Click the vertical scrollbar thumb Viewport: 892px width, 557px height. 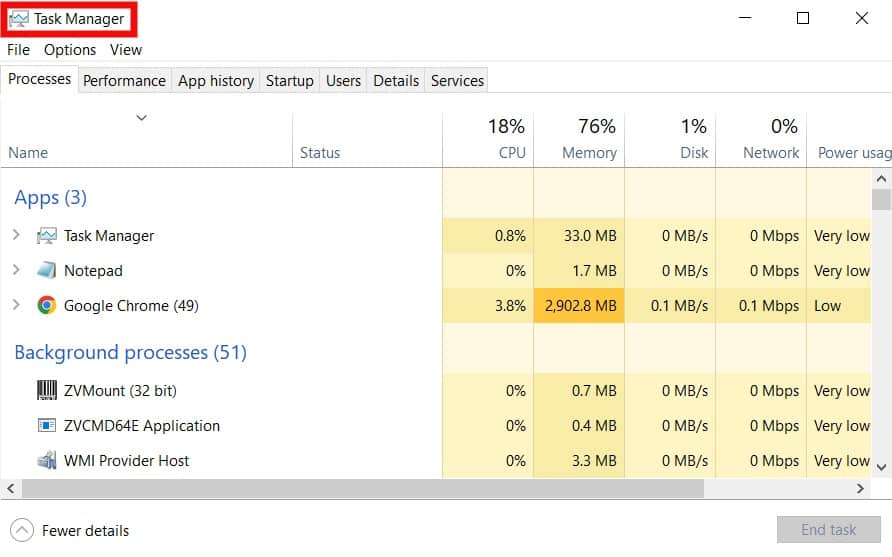pos(881,200)
